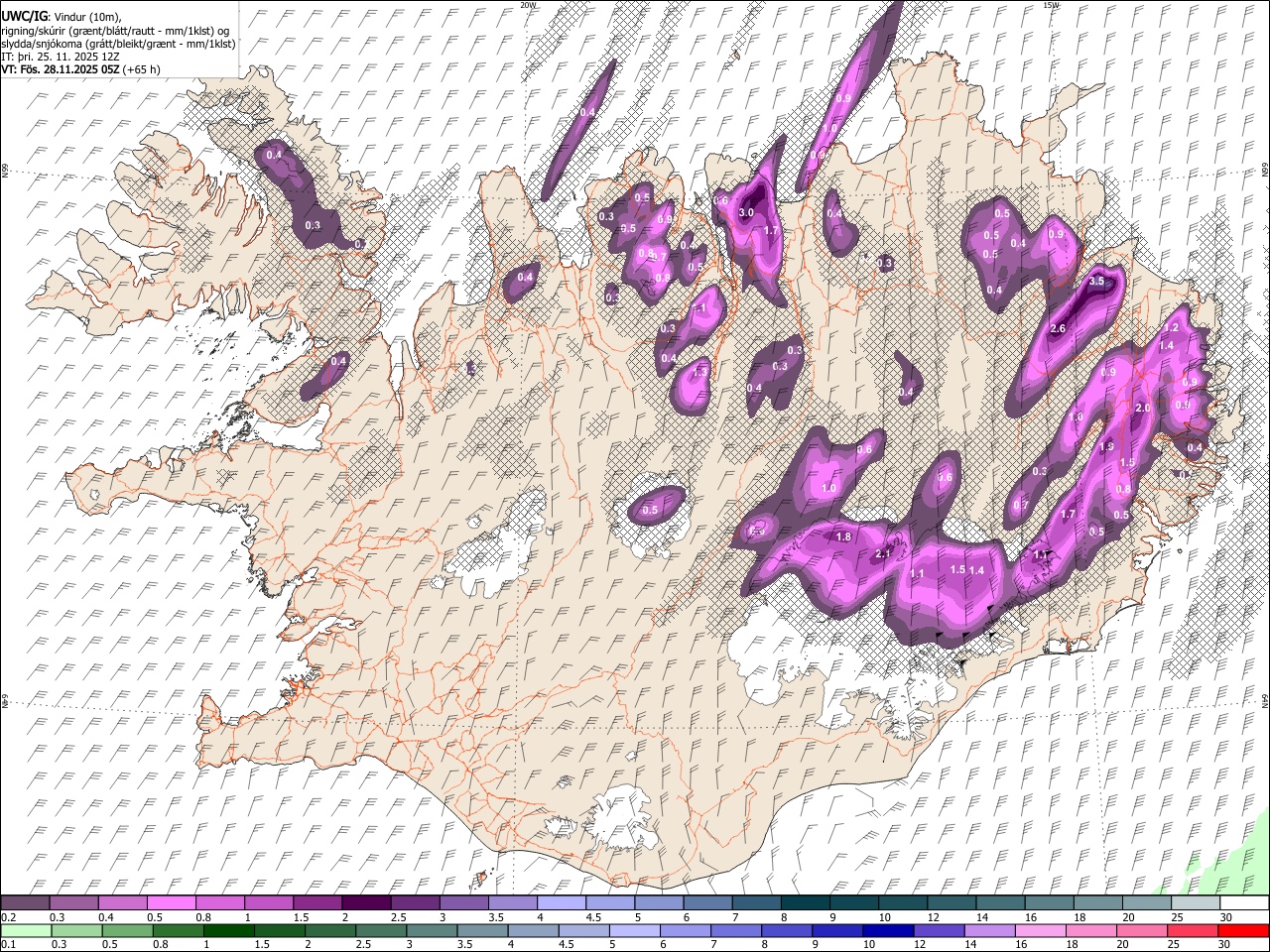
Task: Select the 0.5 bright pink snow scale swatch
Action: pos(171,902)
